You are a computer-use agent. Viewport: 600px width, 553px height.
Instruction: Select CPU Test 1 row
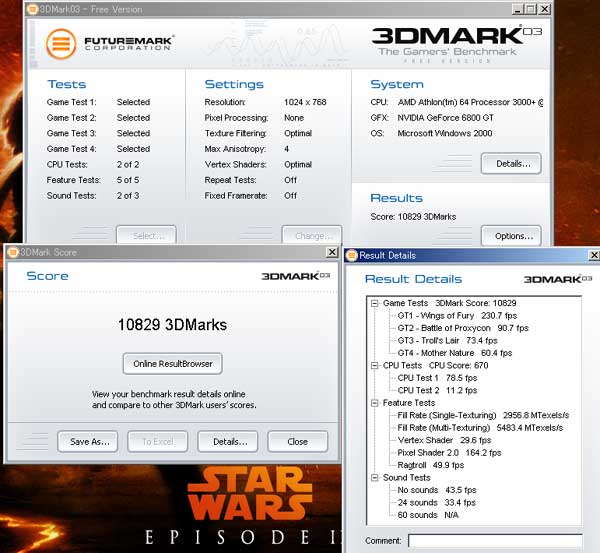(x=437, y=378)
